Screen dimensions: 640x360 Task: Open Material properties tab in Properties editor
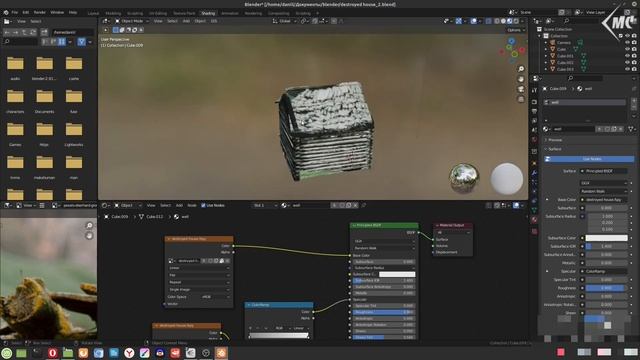point(535,220)
